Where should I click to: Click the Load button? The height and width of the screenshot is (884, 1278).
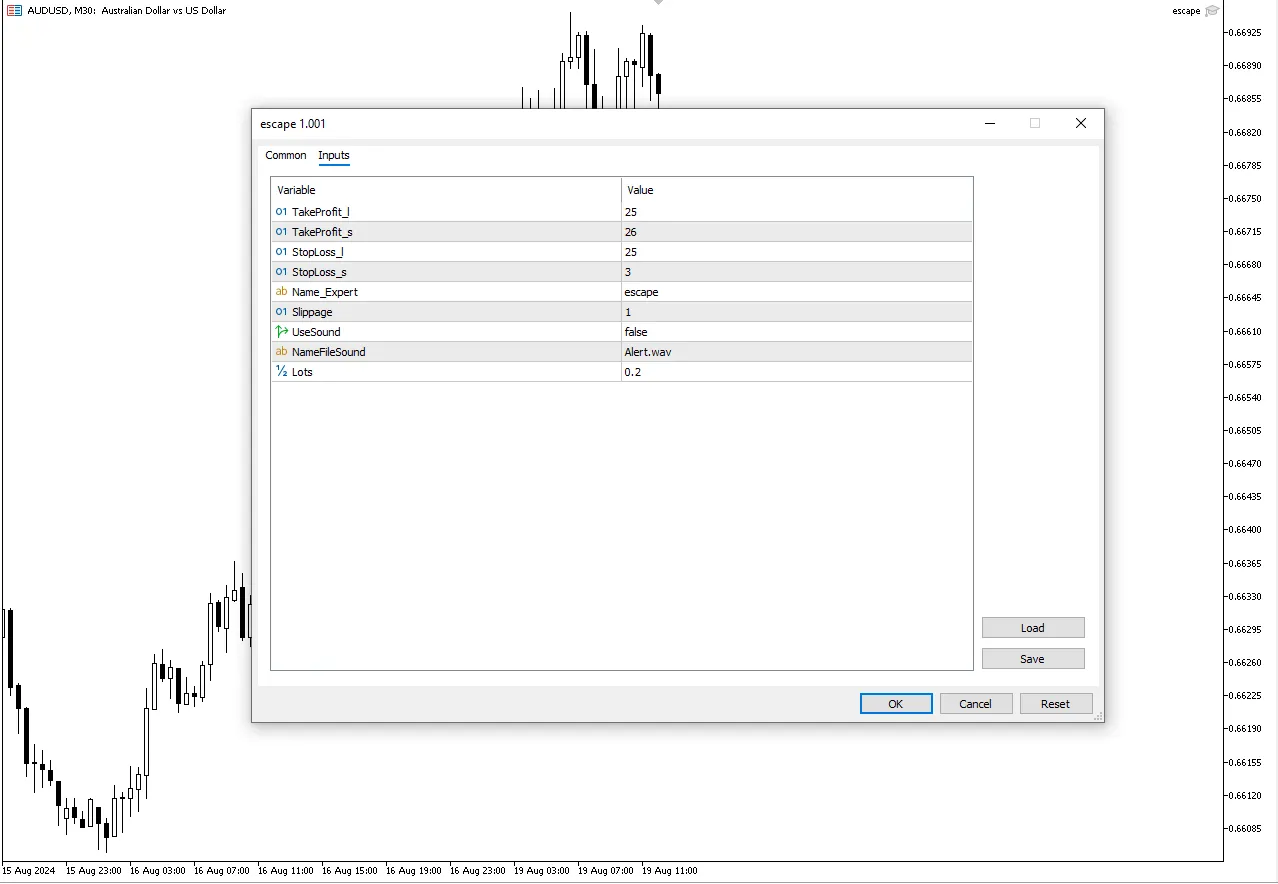1032,627
